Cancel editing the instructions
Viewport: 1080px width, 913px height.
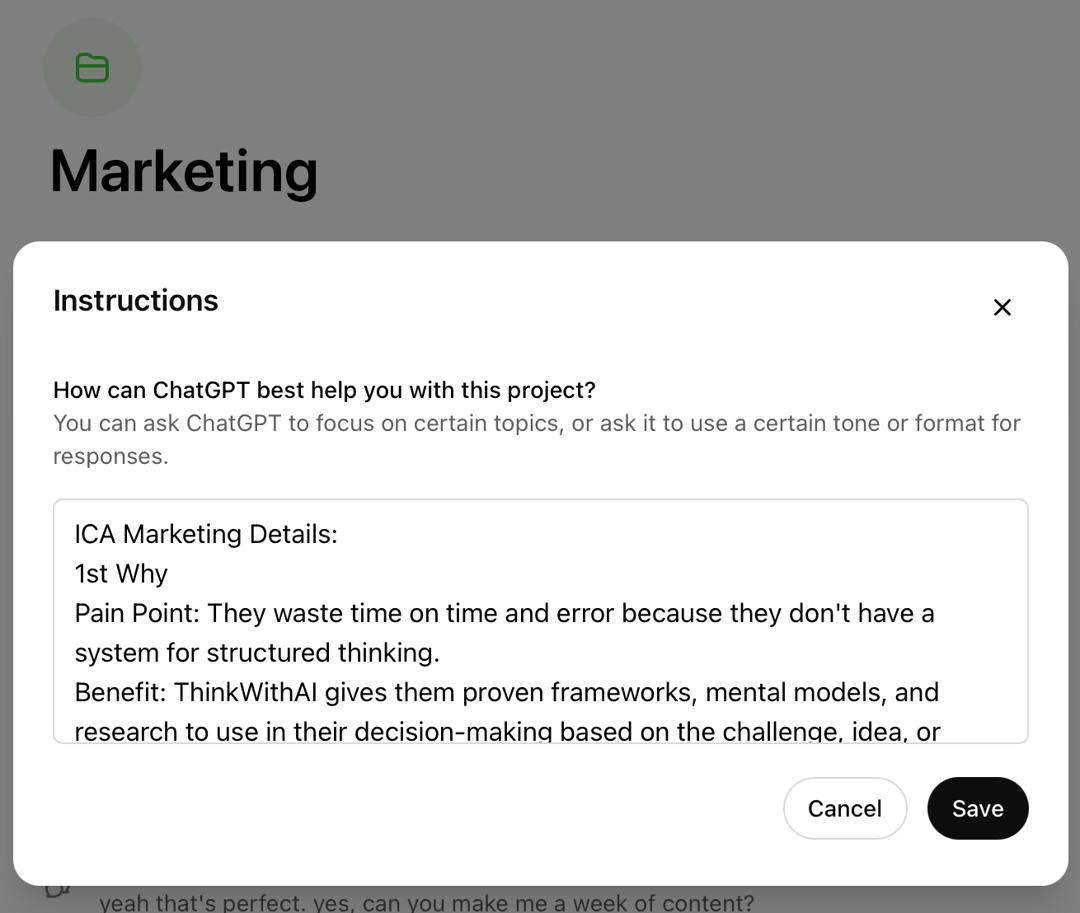pyautogui.click(x=844, y=808)
